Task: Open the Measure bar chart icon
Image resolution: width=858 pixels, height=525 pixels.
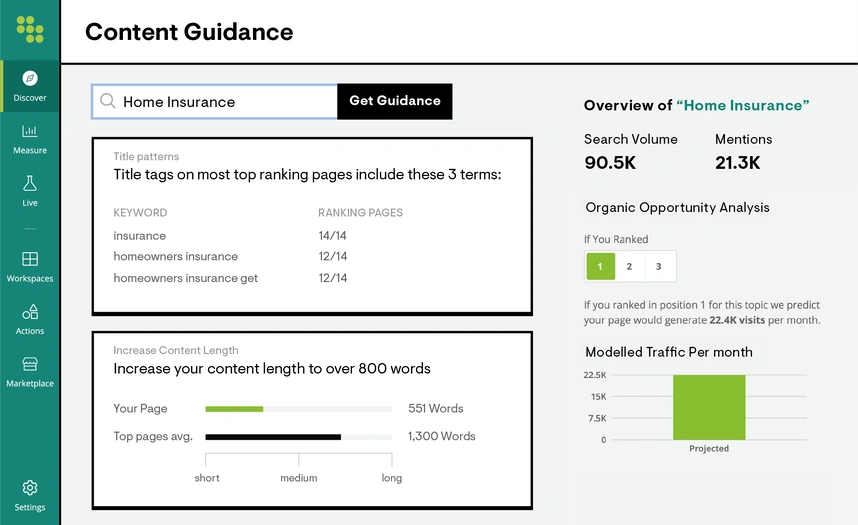Action: tap(30, 131)
